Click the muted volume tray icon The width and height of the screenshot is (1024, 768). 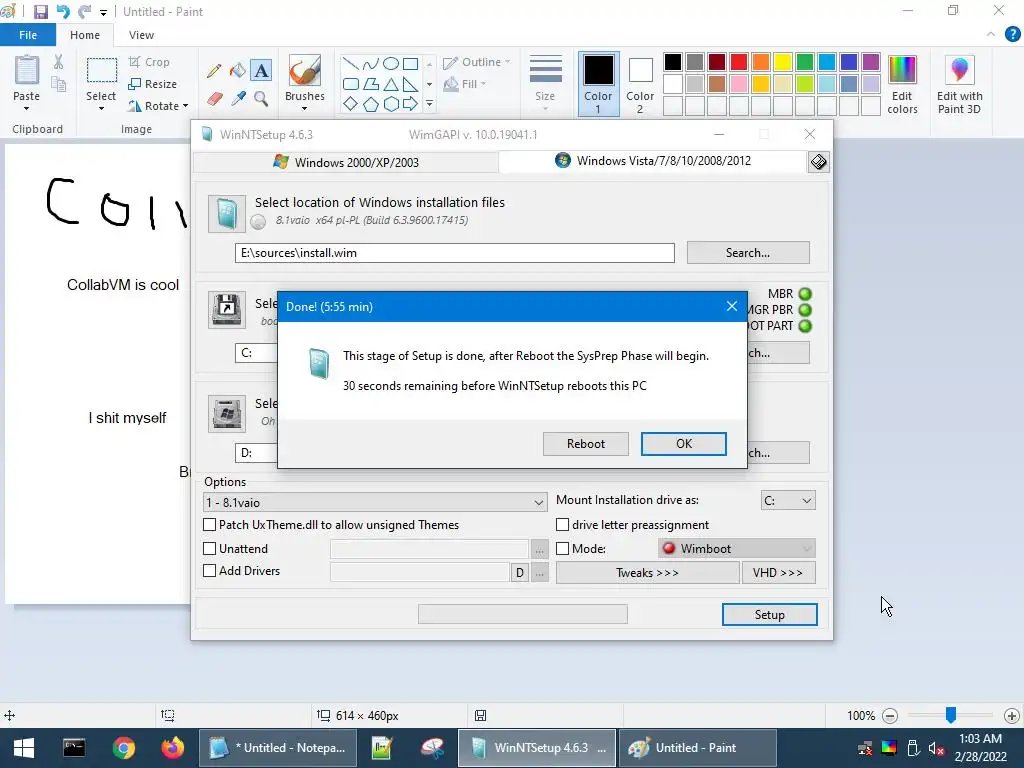tap(936, 748)
